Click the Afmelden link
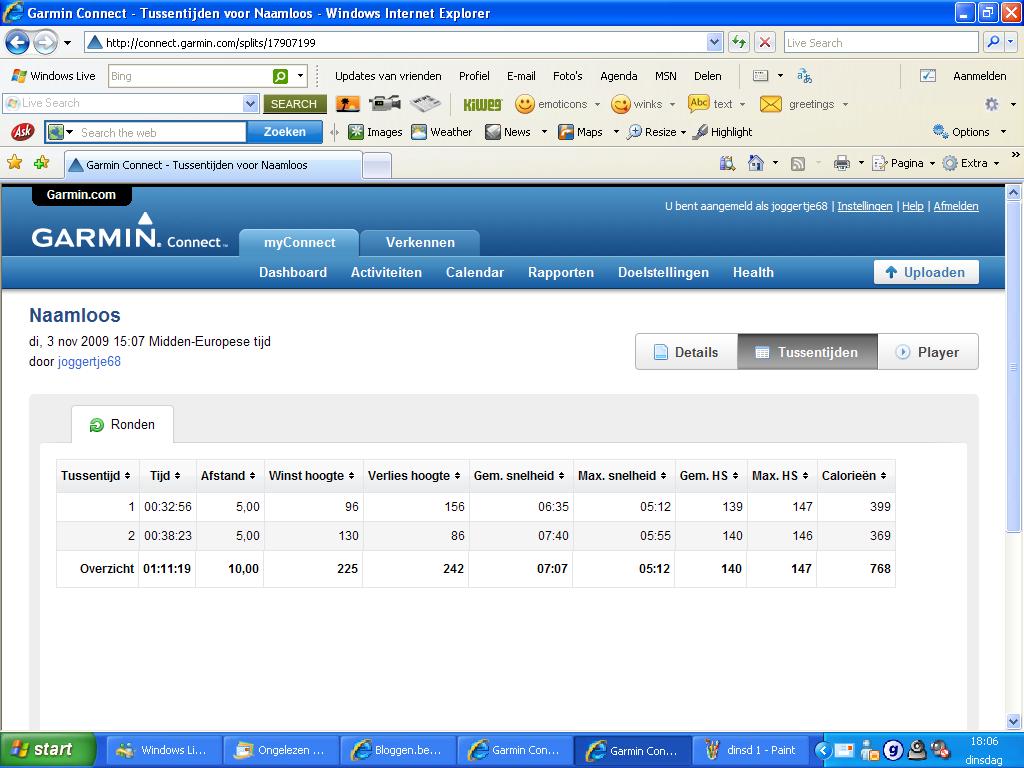The width and height of the screenshot is (1024, 768). click(956, 206)
